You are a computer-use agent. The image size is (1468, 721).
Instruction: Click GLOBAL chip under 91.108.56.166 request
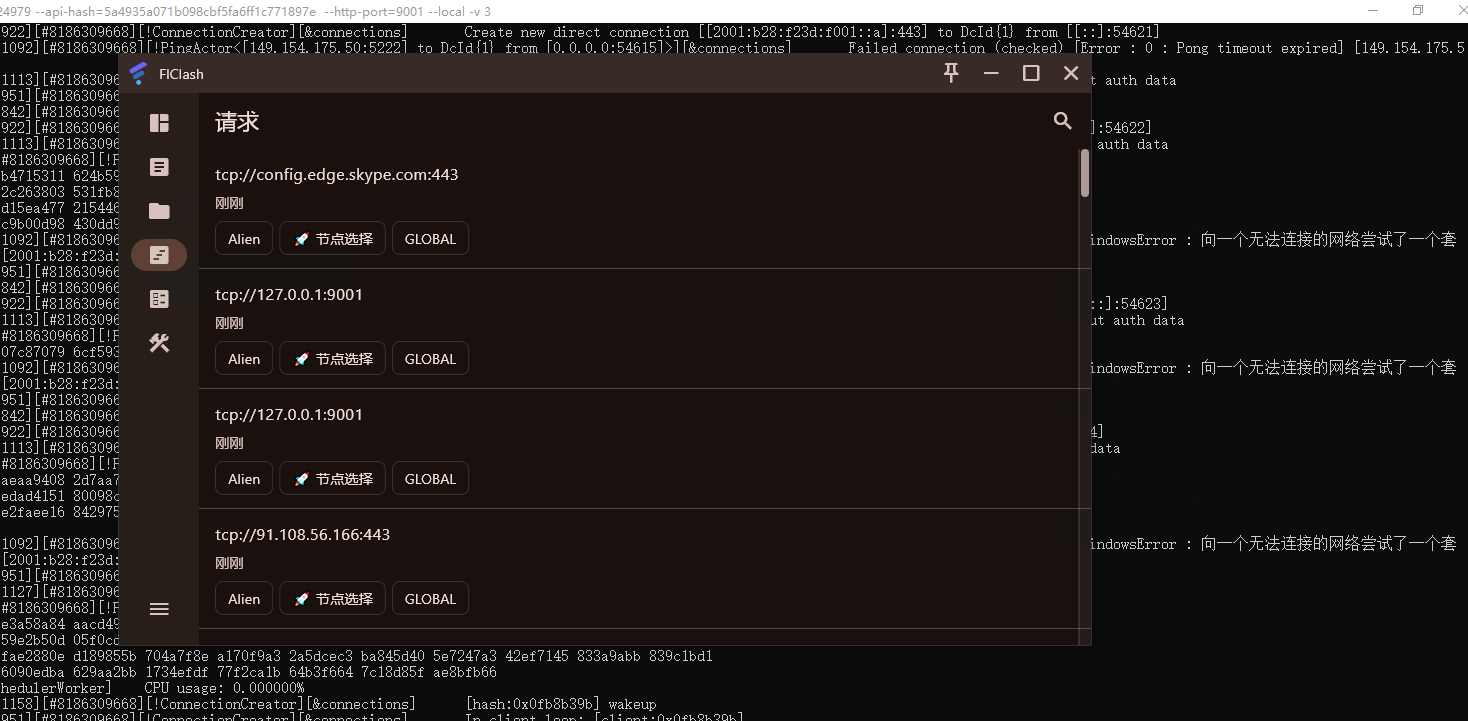pyautogui.click(x=430, y=599)
